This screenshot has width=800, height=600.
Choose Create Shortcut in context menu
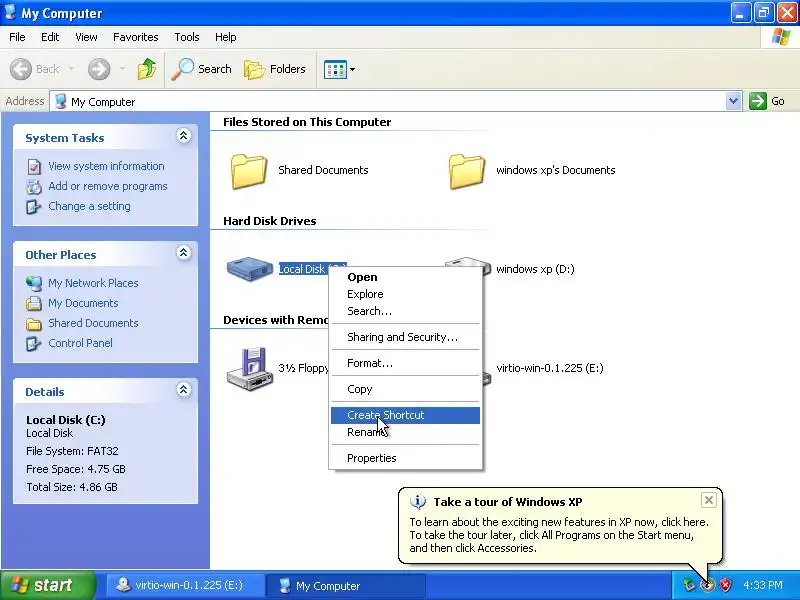click(x=406, y=415)
